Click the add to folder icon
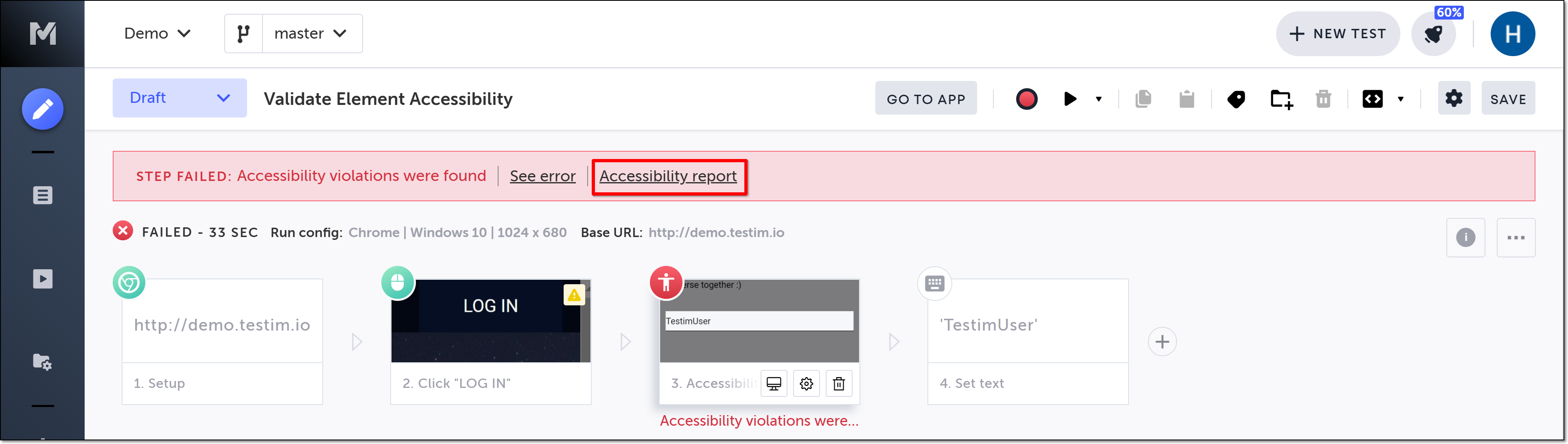This screenshot has width=1568, height=444. click(1281, 98)
